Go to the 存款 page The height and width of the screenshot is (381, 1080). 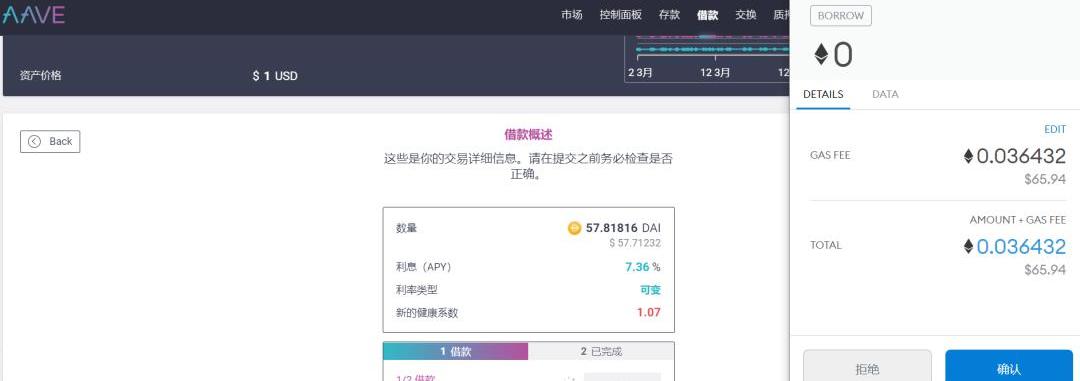[x=669, y=14]
